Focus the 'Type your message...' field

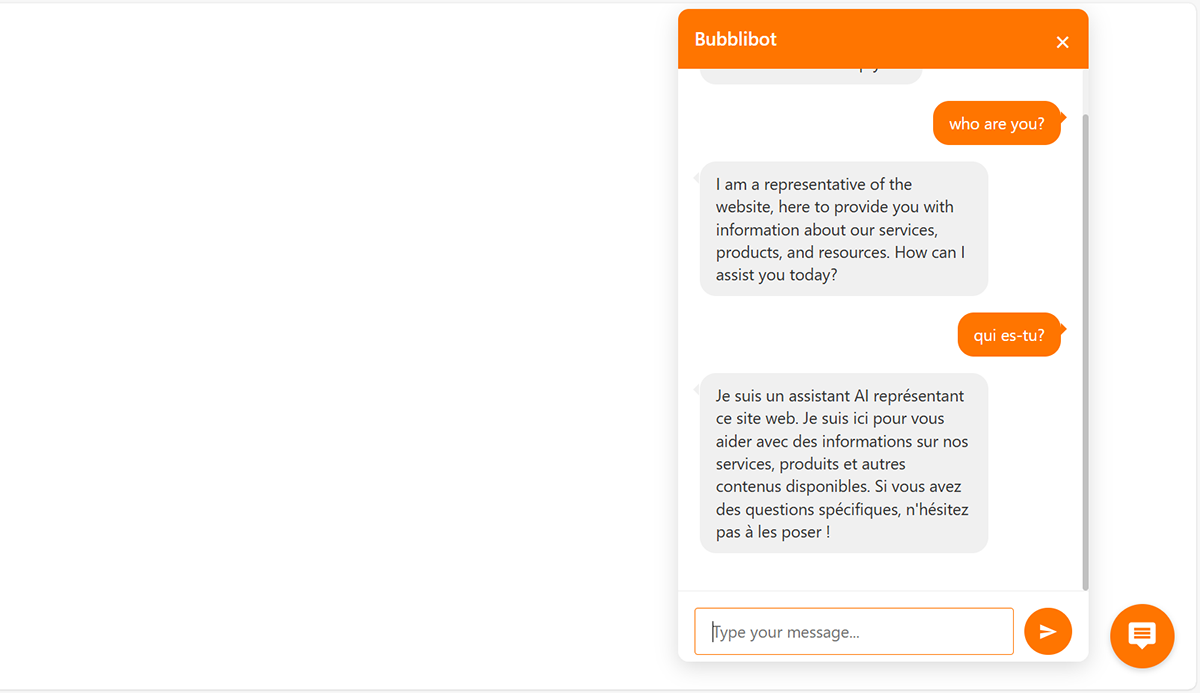coord(854,631)
